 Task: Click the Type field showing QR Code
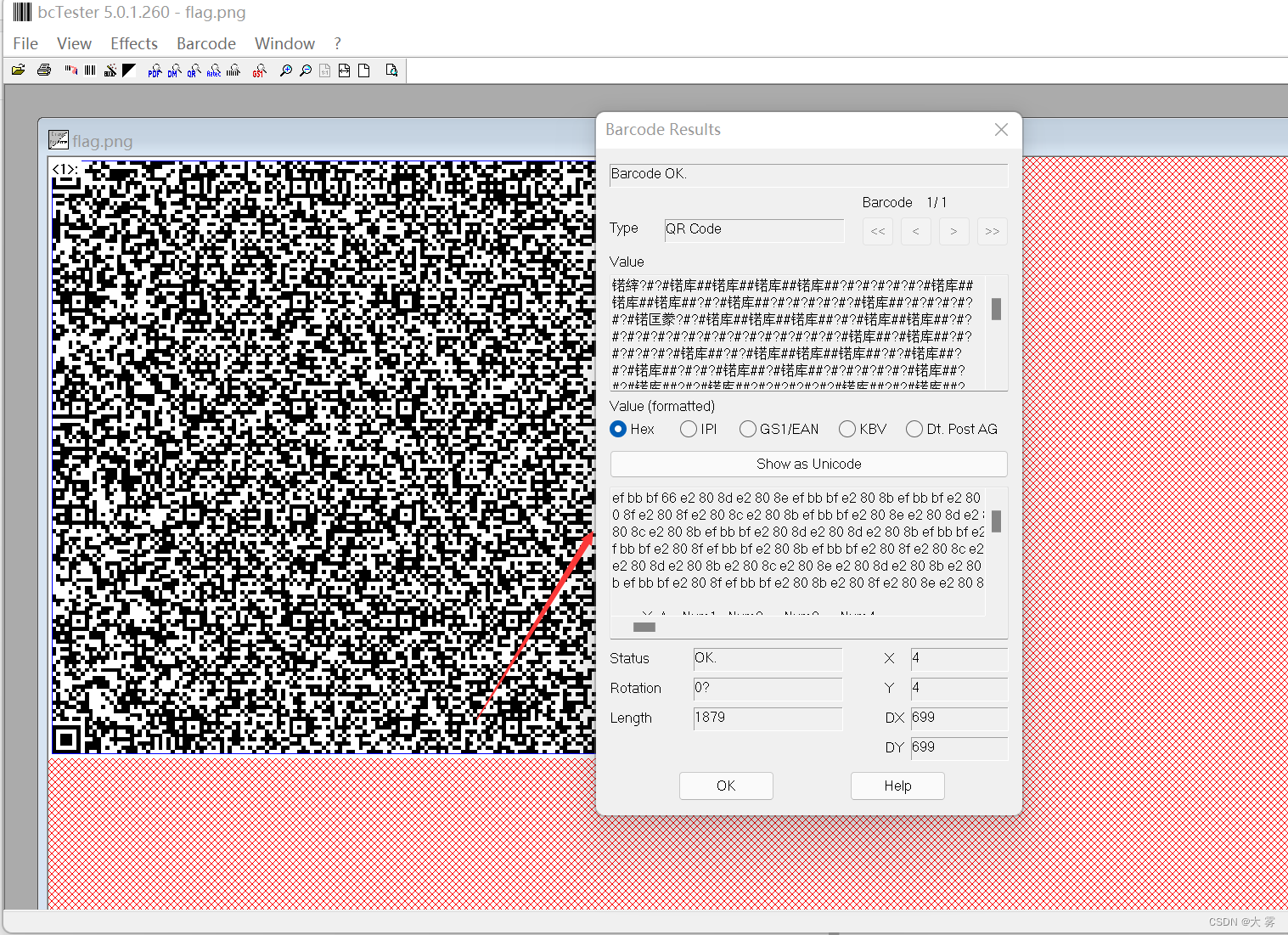pos(754,229)
